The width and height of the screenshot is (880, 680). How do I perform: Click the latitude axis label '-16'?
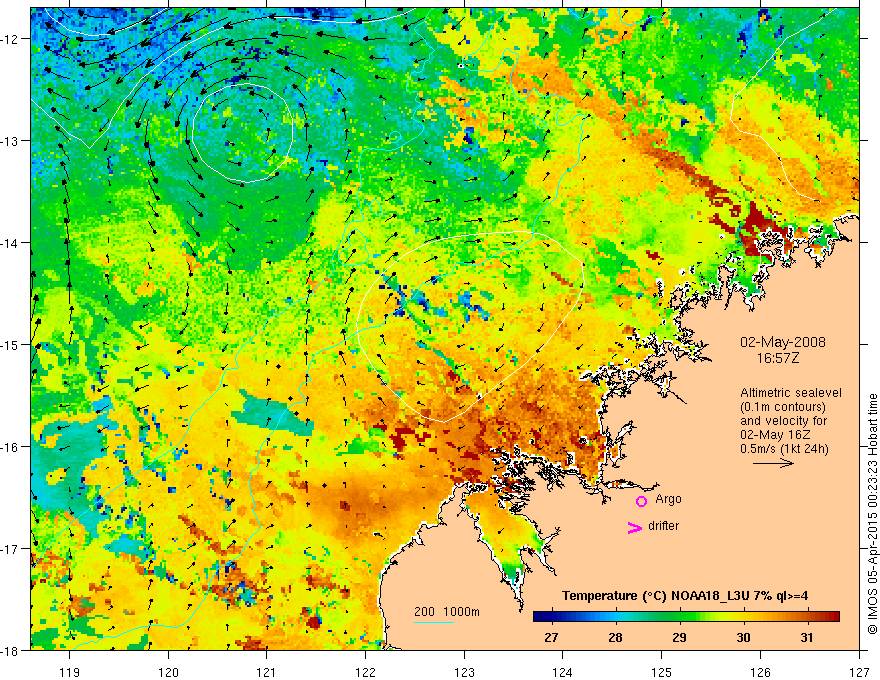tap(10, 447)
